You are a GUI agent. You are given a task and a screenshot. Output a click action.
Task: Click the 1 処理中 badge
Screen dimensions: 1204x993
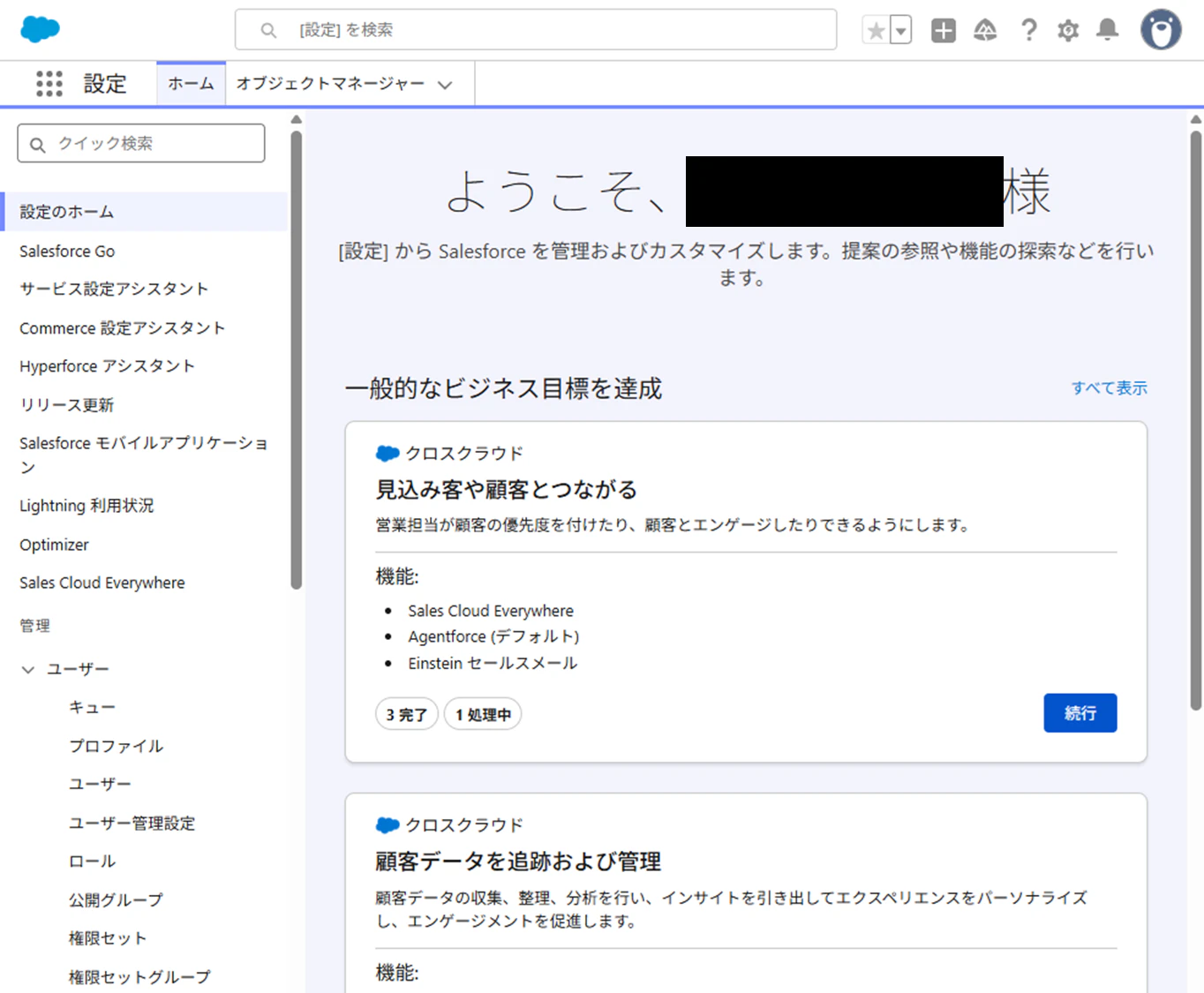pos(483,714)
